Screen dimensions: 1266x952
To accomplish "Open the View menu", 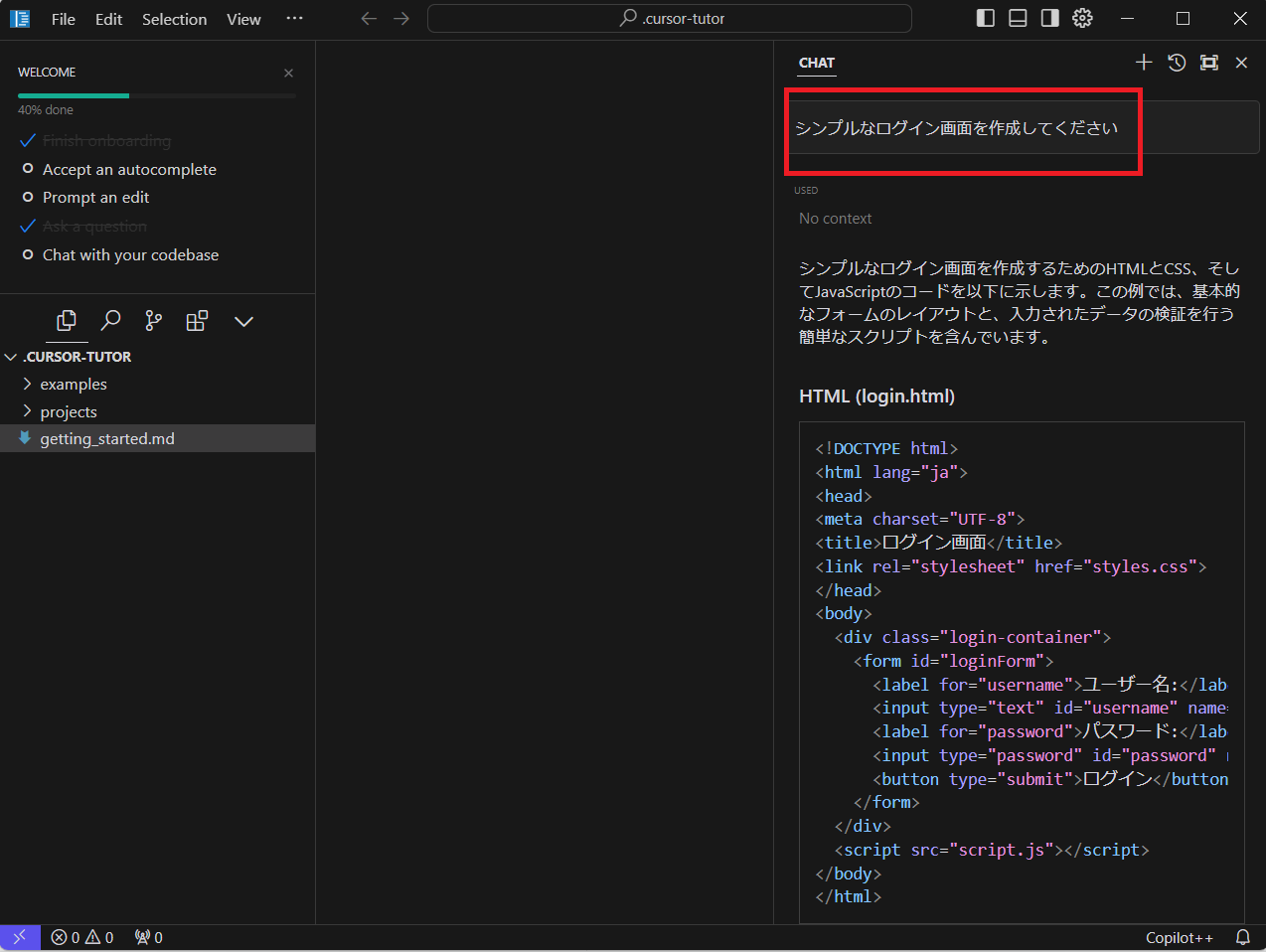I will (243, 19).
